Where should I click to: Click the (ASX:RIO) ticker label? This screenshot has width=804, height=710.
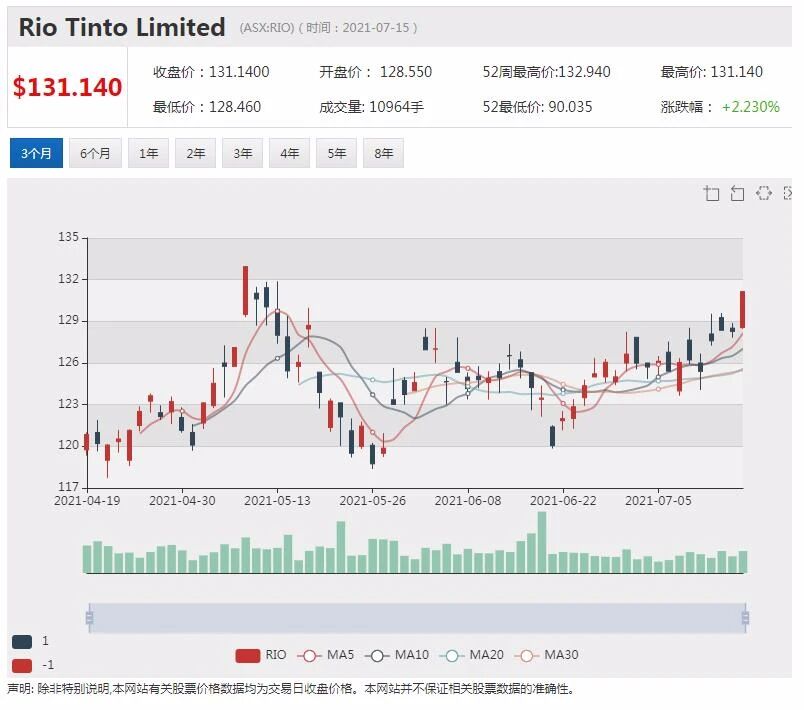tap(267, 28)
